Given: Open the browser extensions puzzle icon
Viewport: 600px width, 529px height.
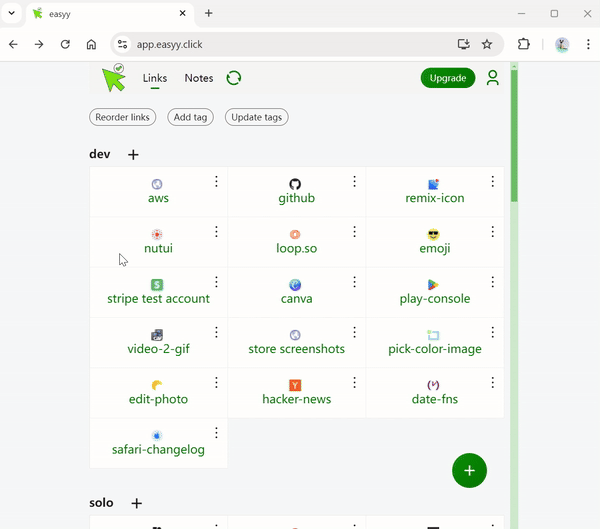Looking at the screenshot, I should [x=523, y=44].
